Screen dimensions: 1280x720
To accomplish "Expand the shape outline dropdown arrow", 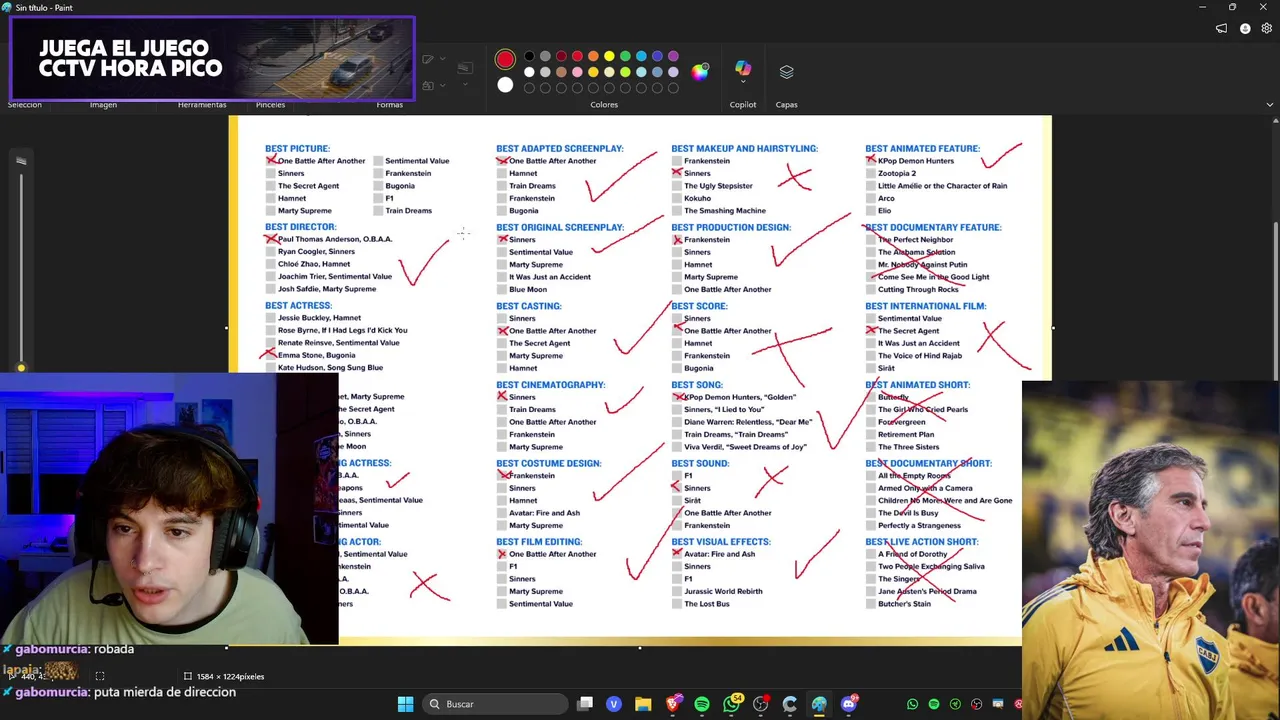I will (x=442, y=60).
